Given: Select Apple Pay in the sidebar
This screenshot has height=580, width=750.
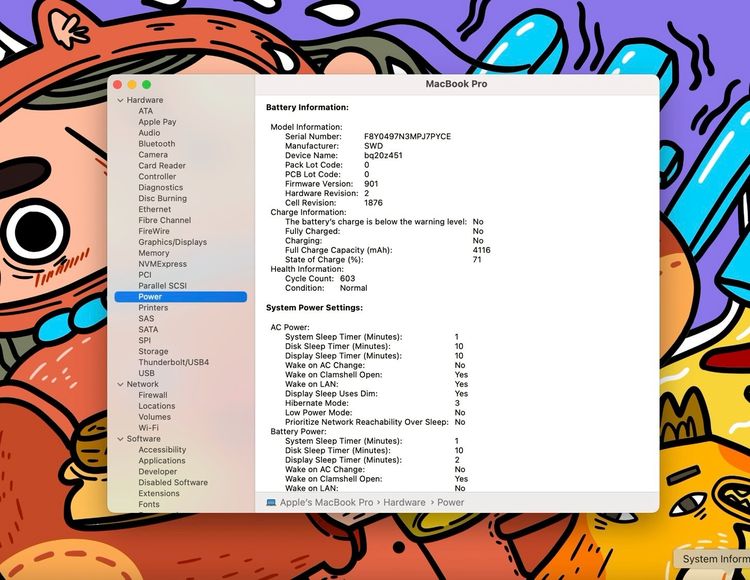Looking at the screenshot, I should tap(157, 122).
